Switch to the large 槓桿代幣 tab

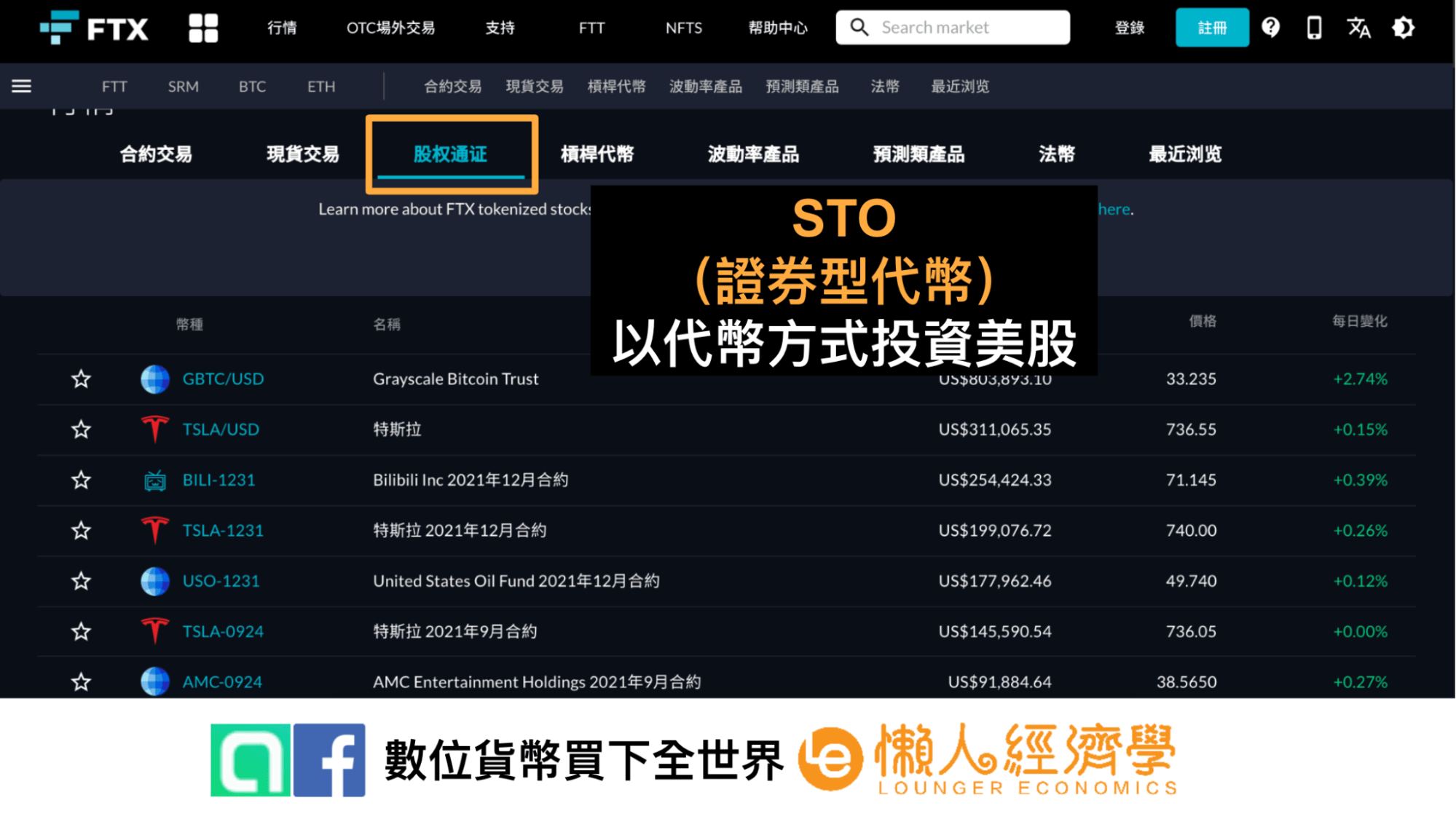597,154
